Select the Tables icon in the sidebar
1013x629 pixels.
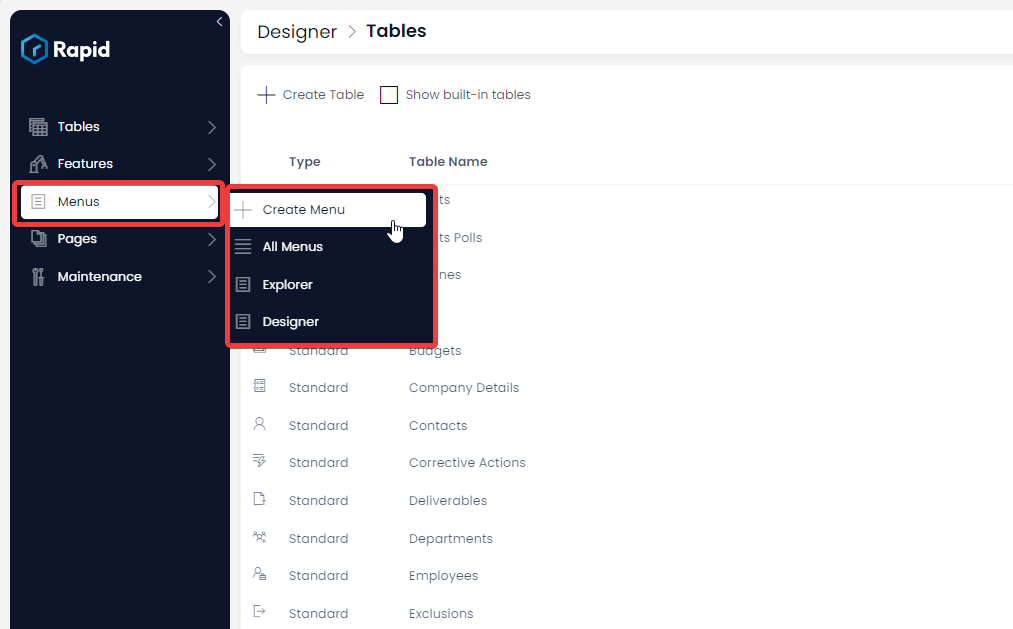click(x=38, y=126)
